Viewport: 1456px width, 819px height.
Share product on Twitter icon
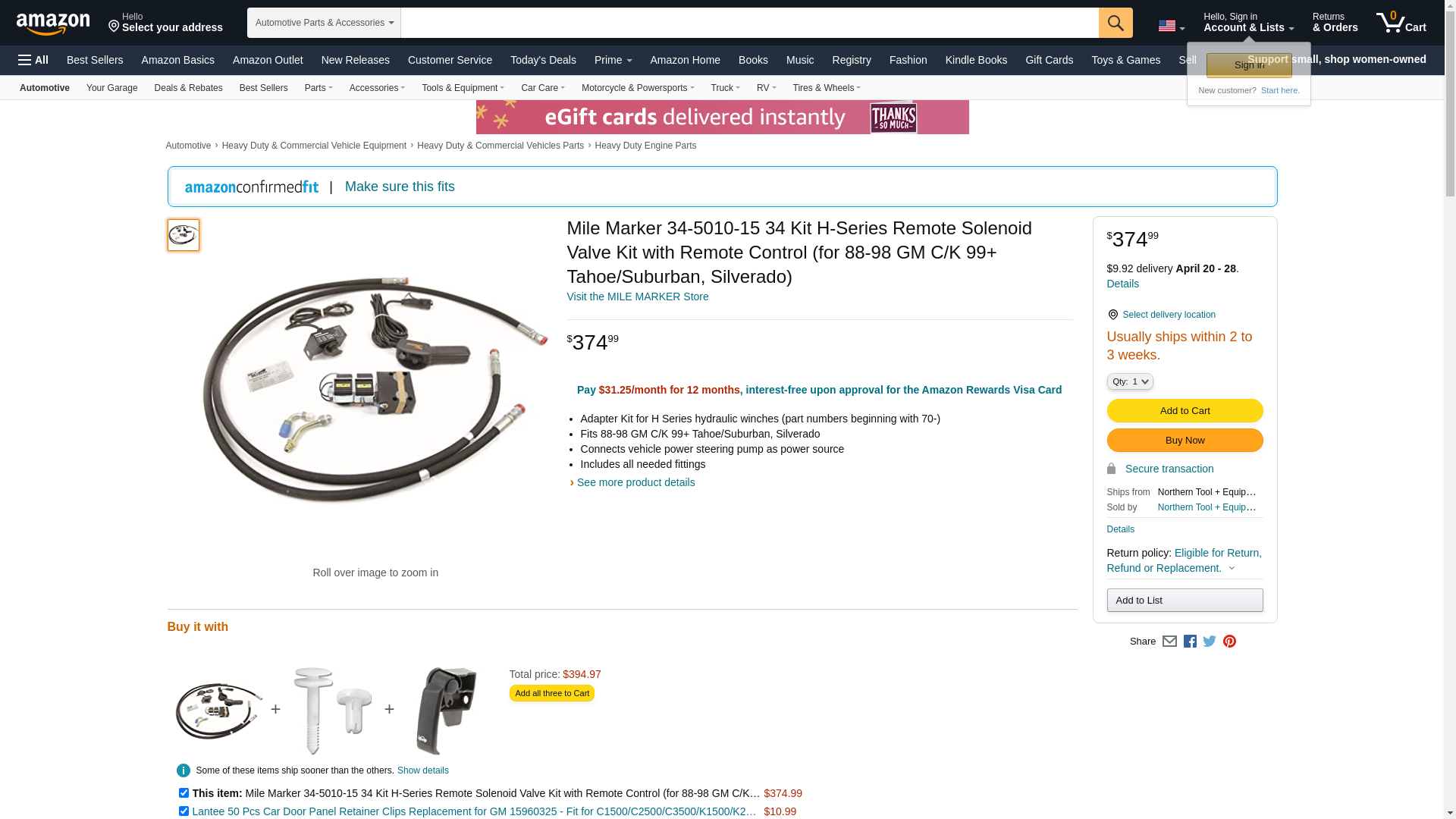click(1210, 642)
